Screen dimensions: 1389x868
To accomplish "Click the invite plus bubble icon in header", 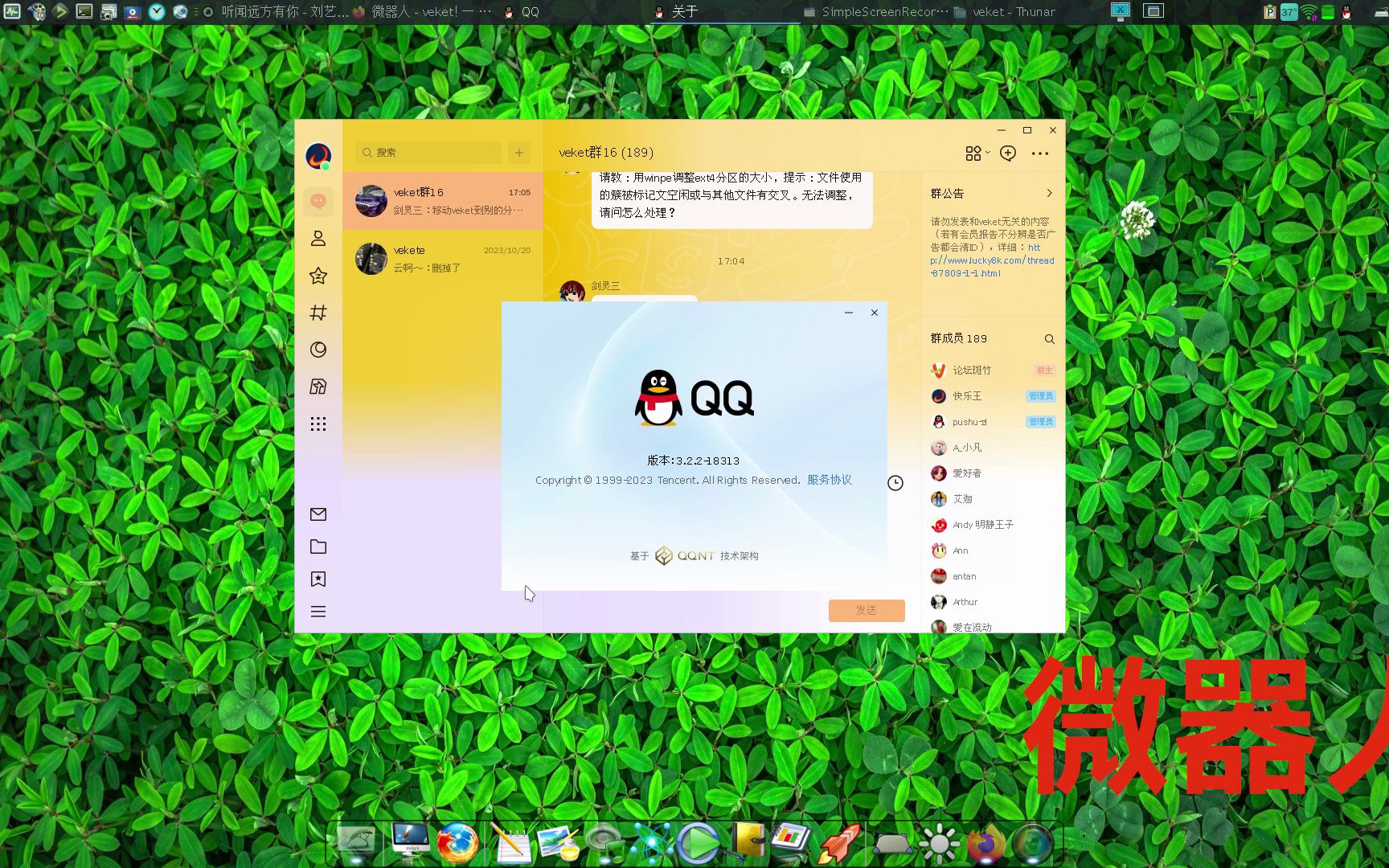I will [1008, 153].
